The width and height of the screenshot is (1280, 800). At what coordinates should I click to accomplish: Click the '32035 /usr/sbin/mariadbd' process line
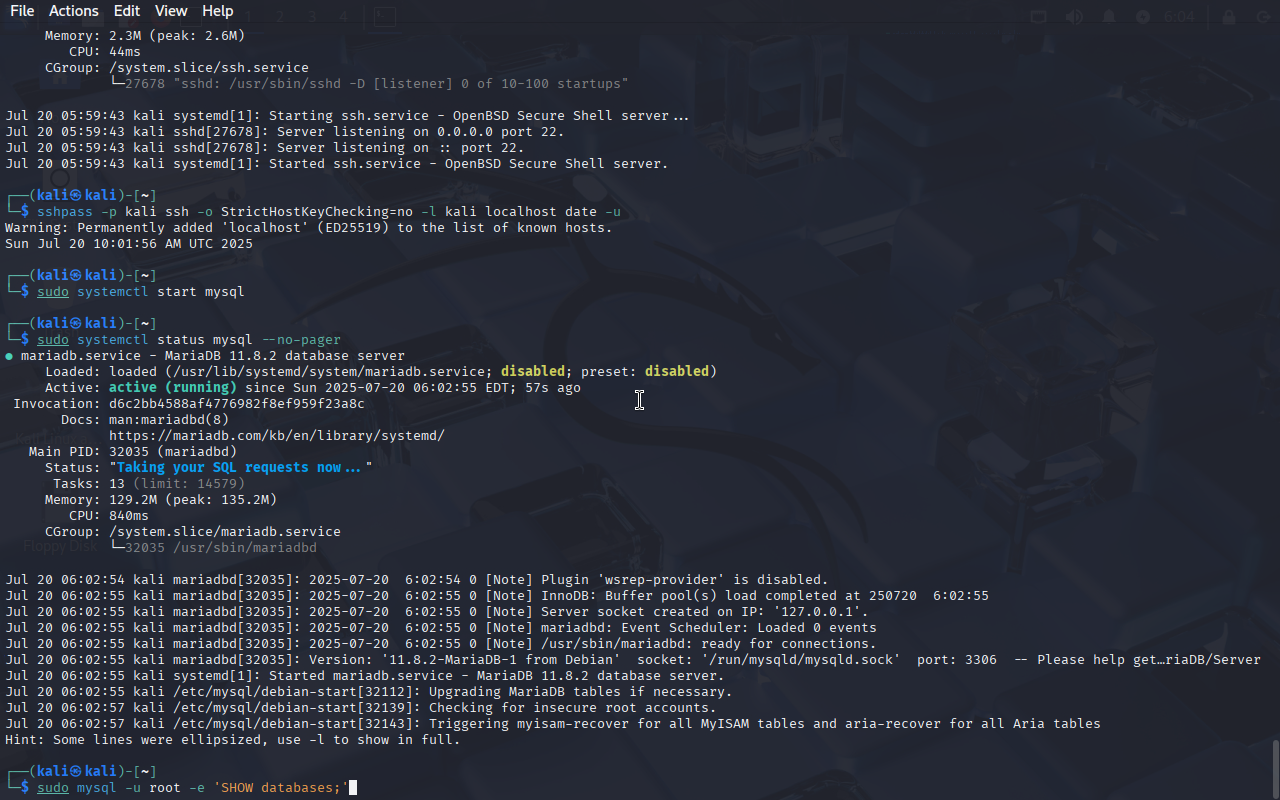coord(213,548)
